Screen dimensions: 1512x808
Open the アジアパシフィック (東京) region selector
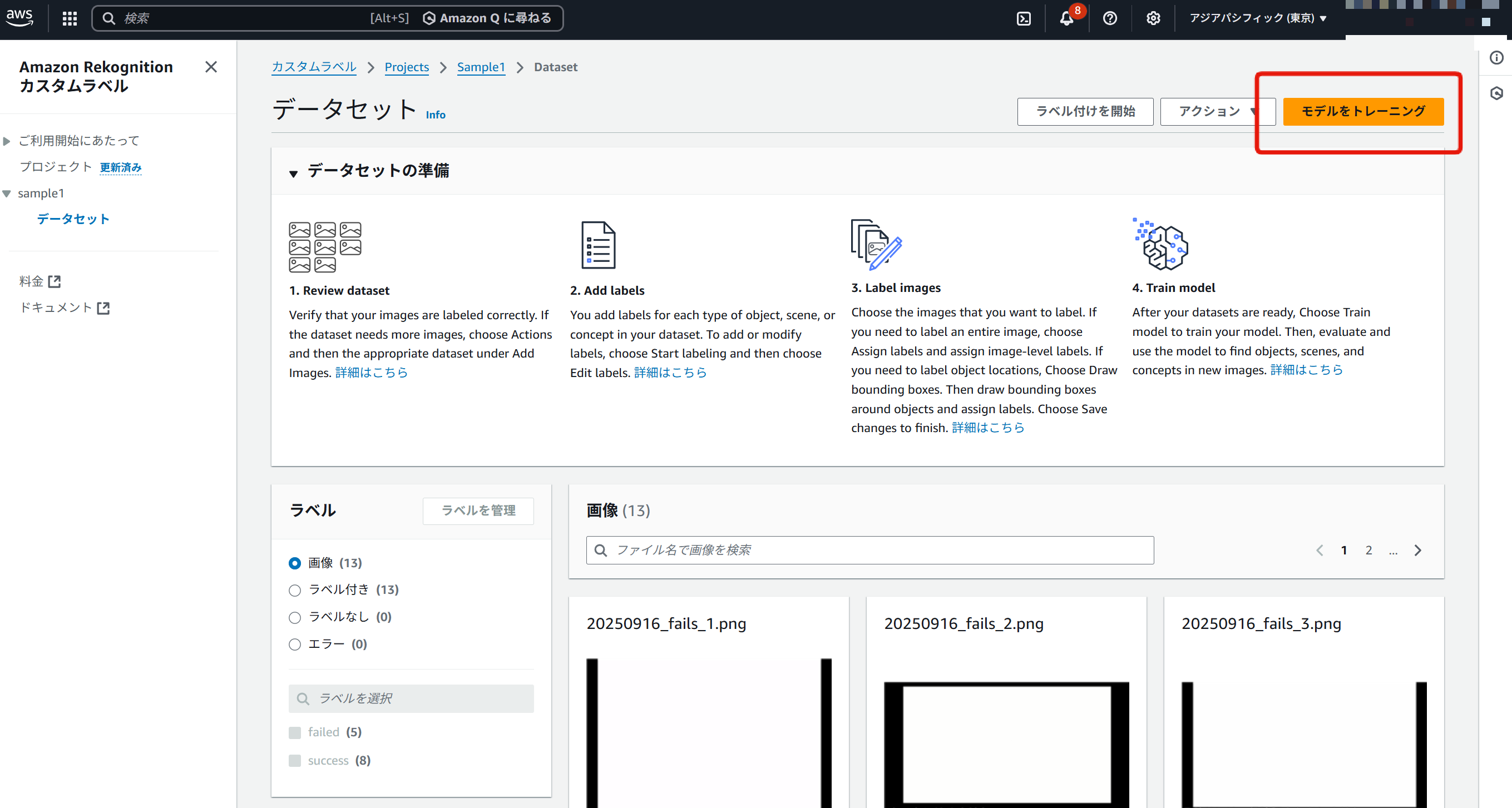(1257, 18)
